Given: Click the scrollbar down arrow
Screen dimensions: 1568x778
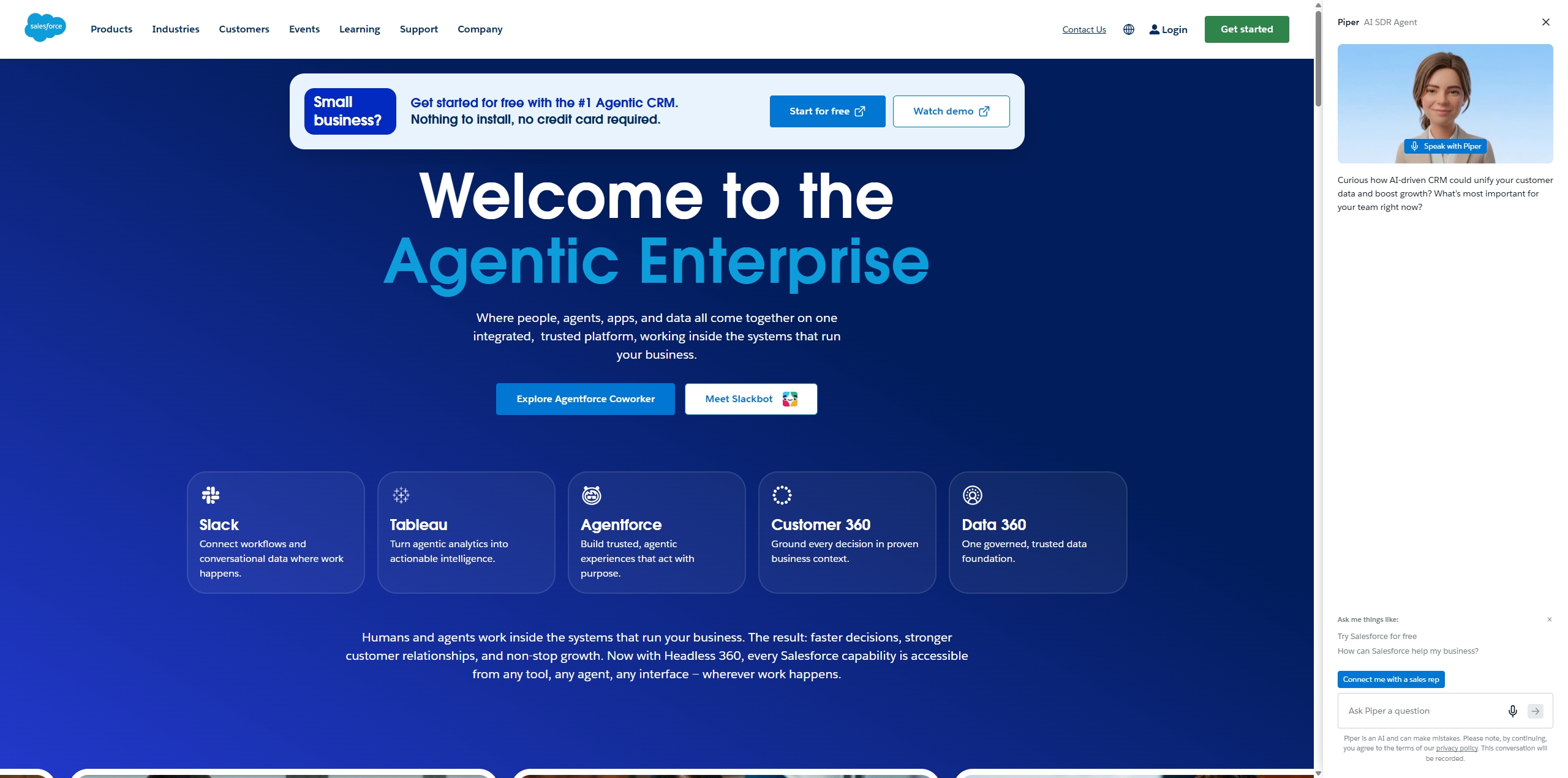Looking at the screenshot, I should (1318, 773).
